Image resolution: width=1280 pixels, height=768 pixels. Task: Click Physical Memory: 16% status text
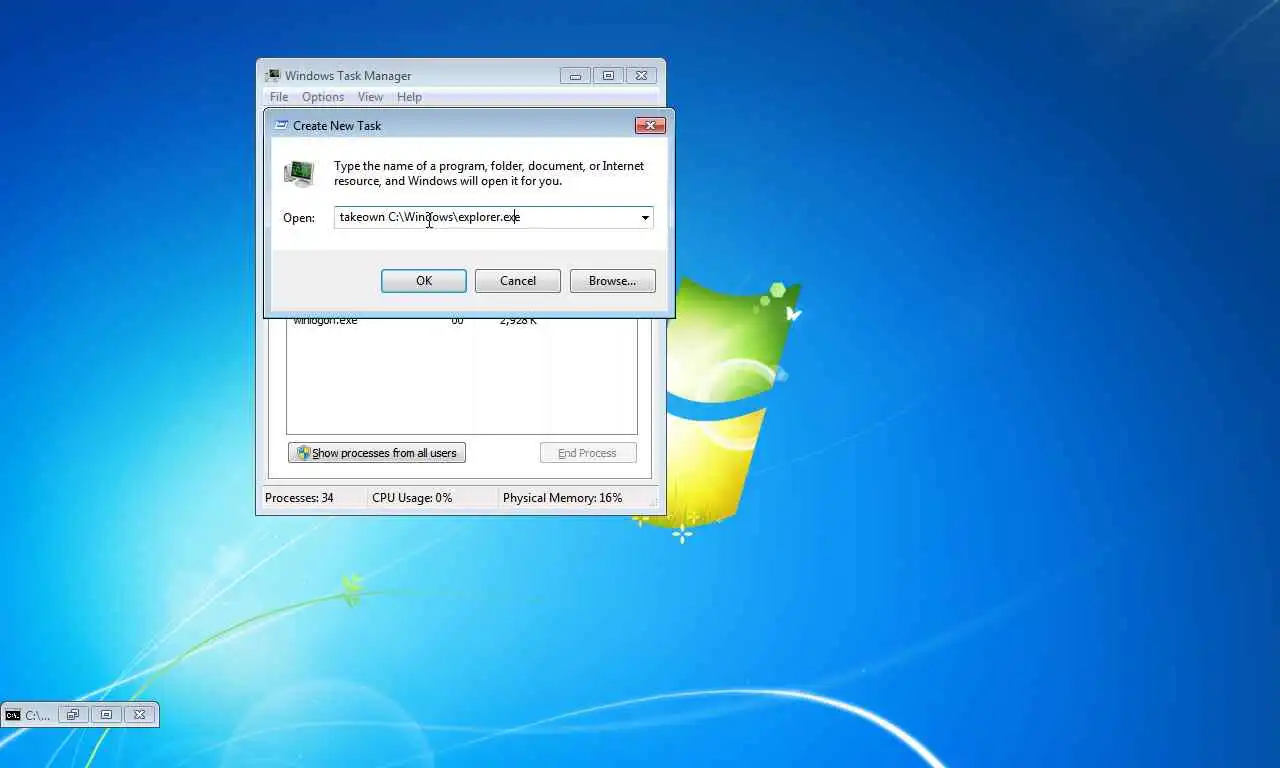point(562,498)
